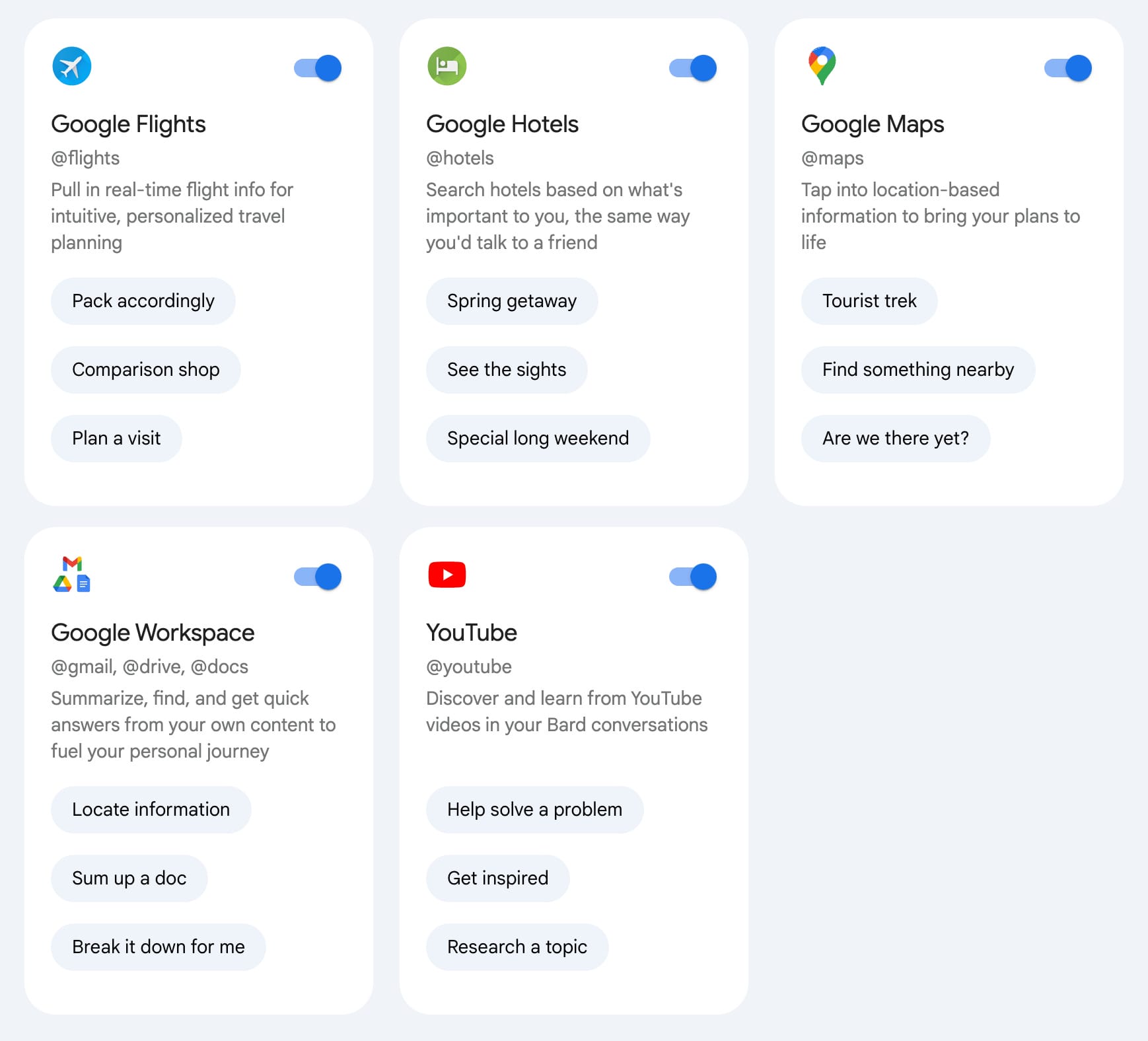Viewport: 1148px width, 1041px height.
Task: Turn off the Google Hotels toggle
Action: 693,68
